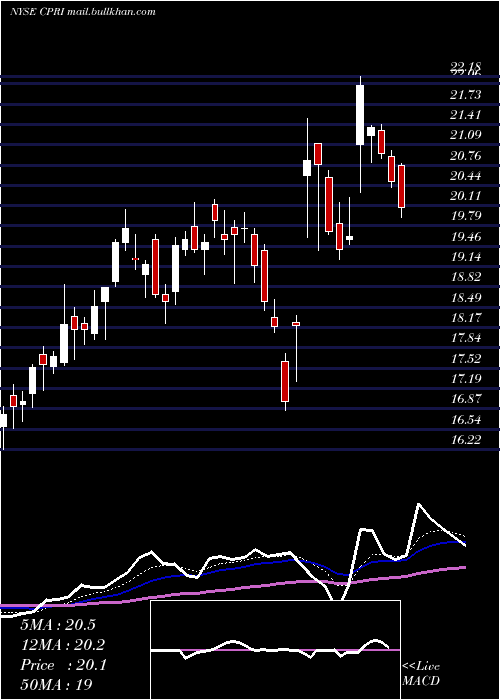500x700 pixels.
Task: Click the last red candle near 20.11
Action: click(401, 187)
